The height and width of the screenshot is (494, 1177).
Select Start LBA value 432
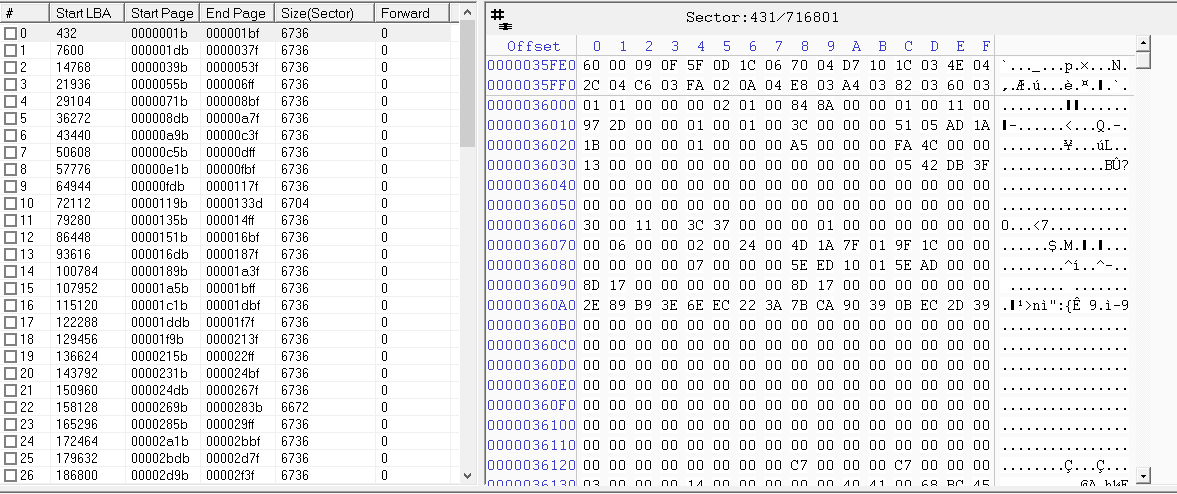66,33
